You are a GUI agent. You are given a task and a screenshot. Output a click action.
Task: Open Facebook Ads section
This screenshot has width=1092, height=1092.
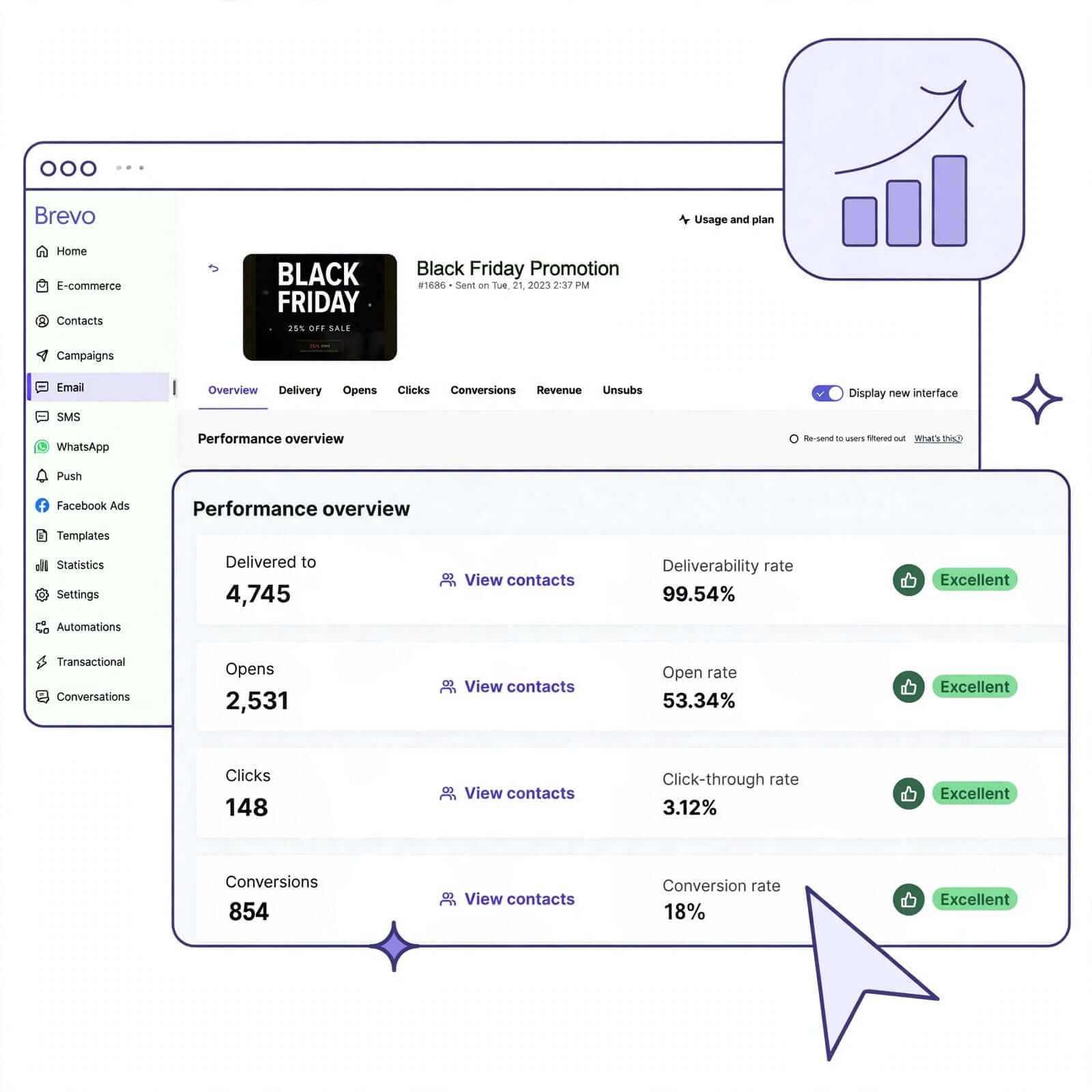82,506
